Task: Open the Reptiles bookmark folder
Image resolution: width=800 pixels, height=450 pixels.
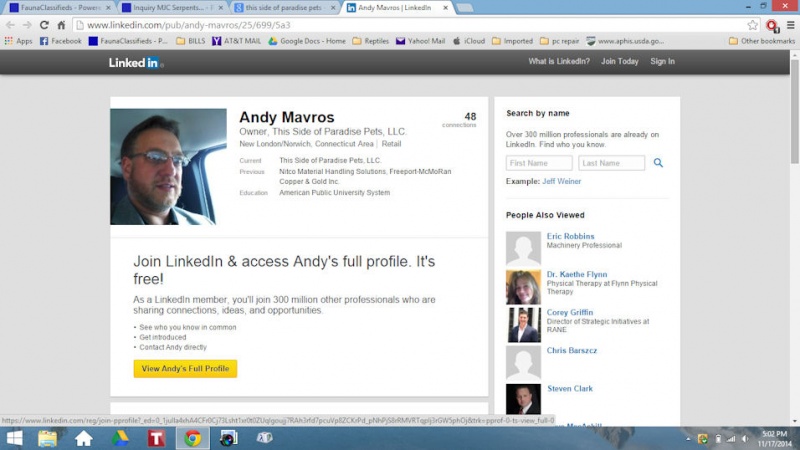Action: point(370,41)
